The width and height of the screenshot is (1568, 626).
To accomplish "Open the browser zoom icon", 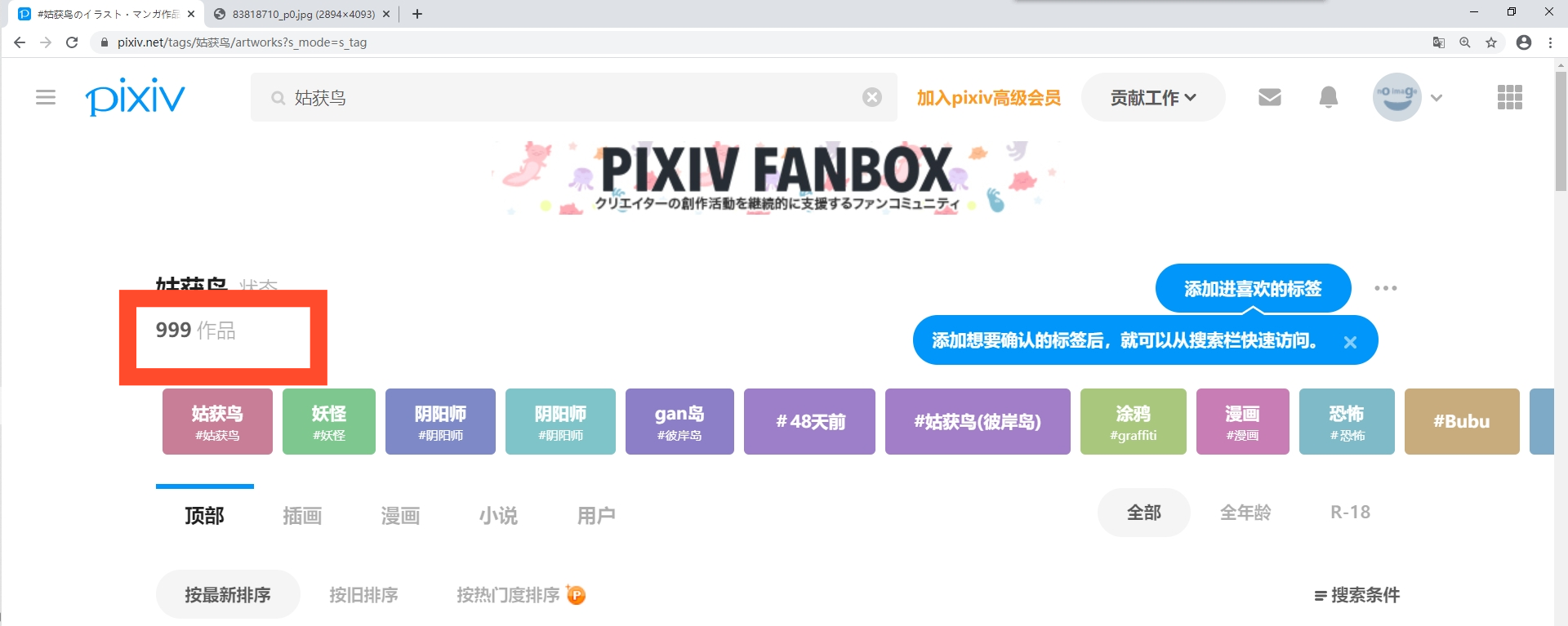I will point(1465,42).
